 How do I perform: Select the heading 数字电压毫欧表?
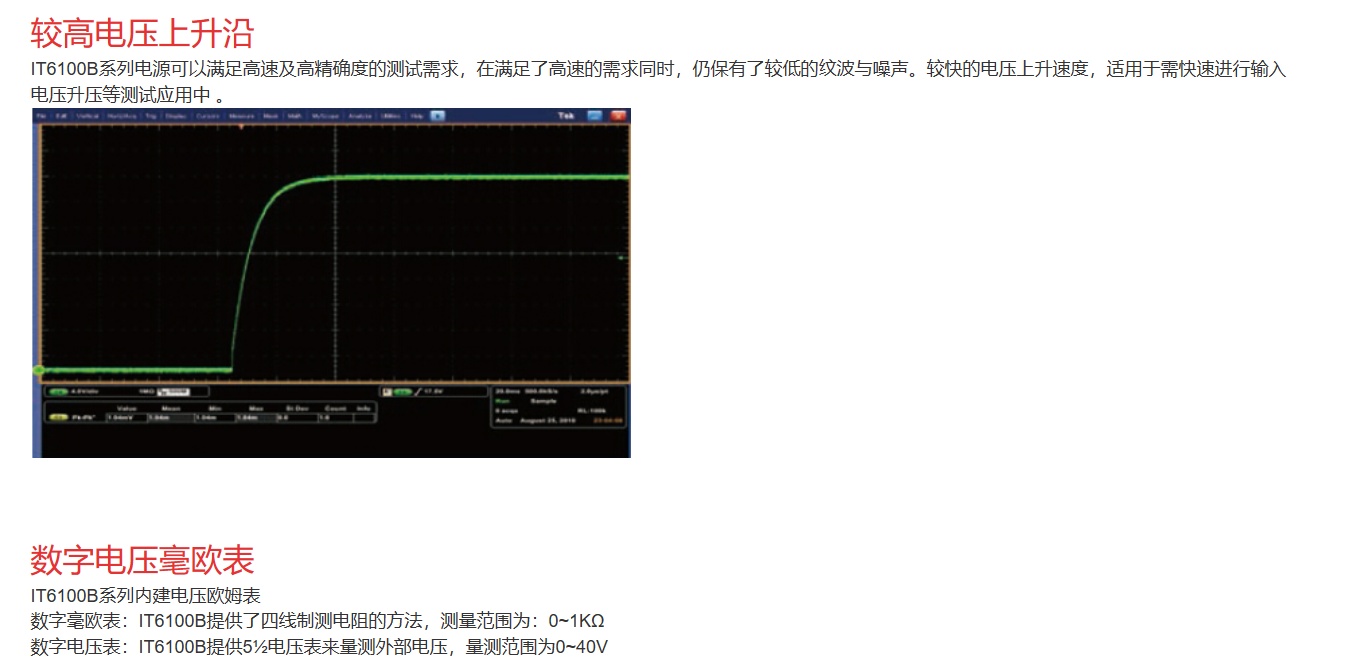pos(142,559)
